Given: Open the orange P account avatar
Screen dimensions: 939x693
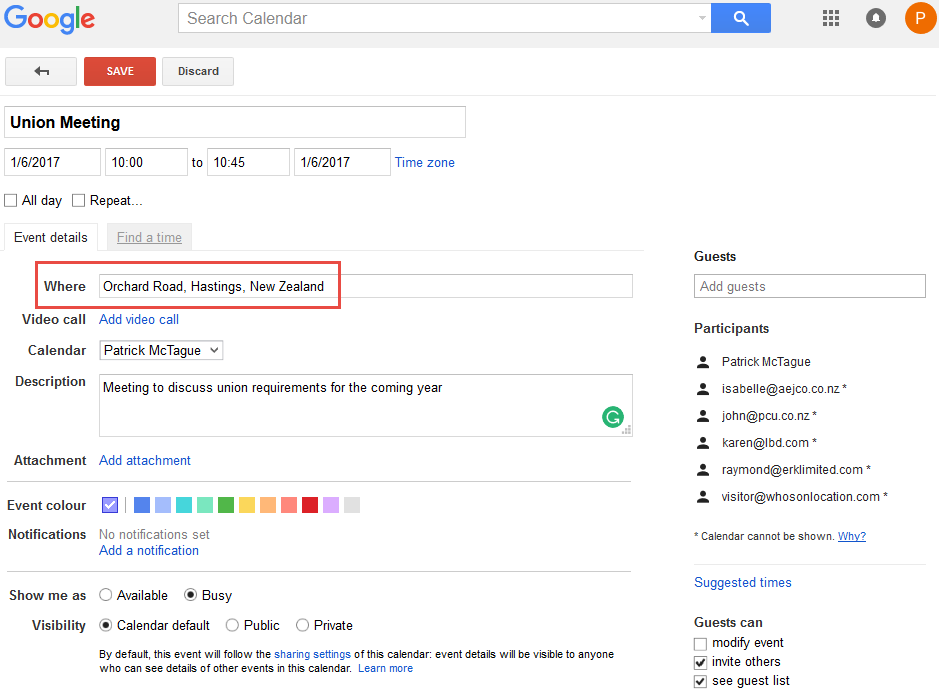Looking at the screenshot, I should coord(920,18).
